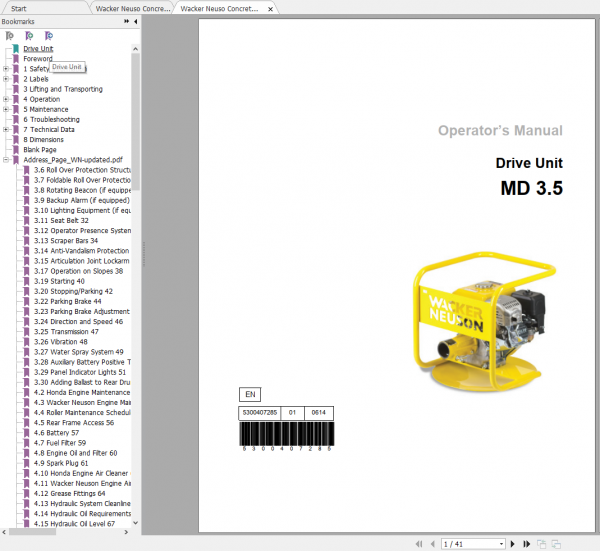Go to previous page arrow
This screenshot has height=551, width=600.
click(433, 544)
